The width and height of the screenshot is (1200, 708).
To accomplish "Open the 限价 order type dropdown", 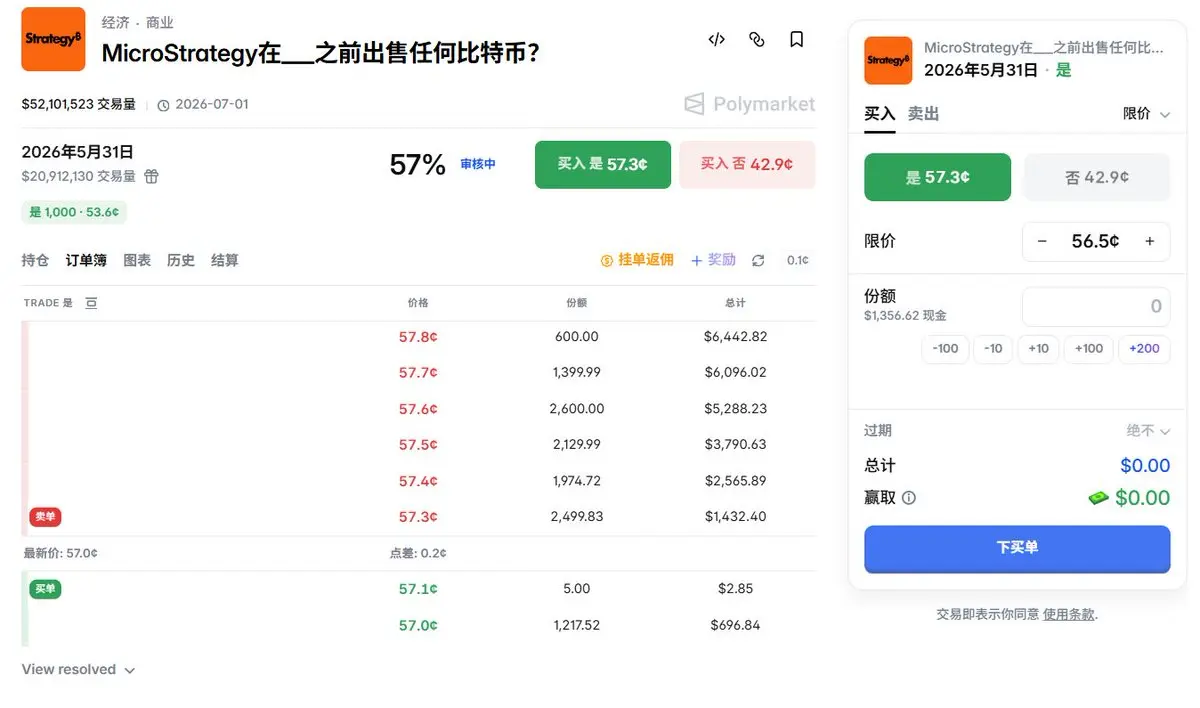I will 1146,114.
